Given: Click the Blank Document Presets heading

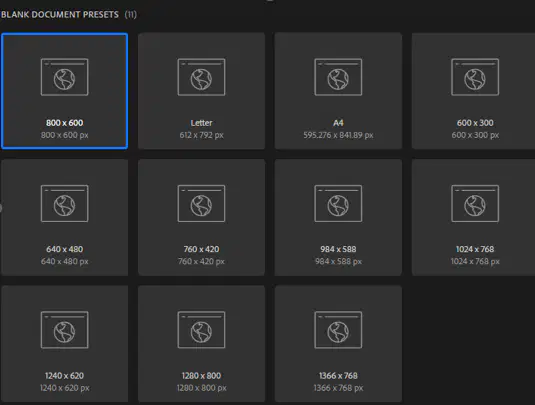Looking at the screenshot, I should [x=60, y=15].
